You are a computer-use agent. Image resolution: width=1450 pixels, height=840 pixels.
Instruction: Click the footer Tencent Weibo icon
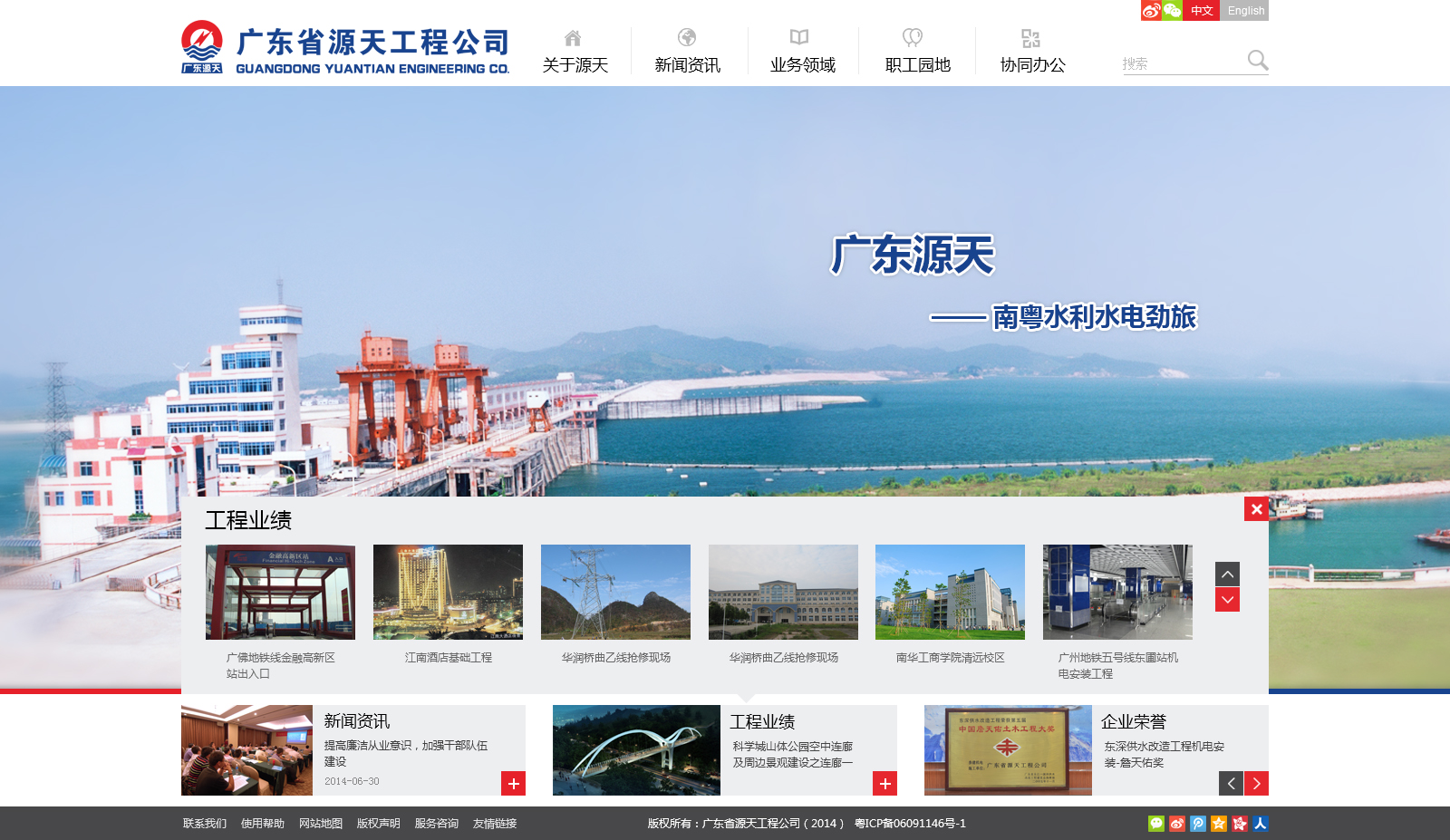coord(1198,824)
